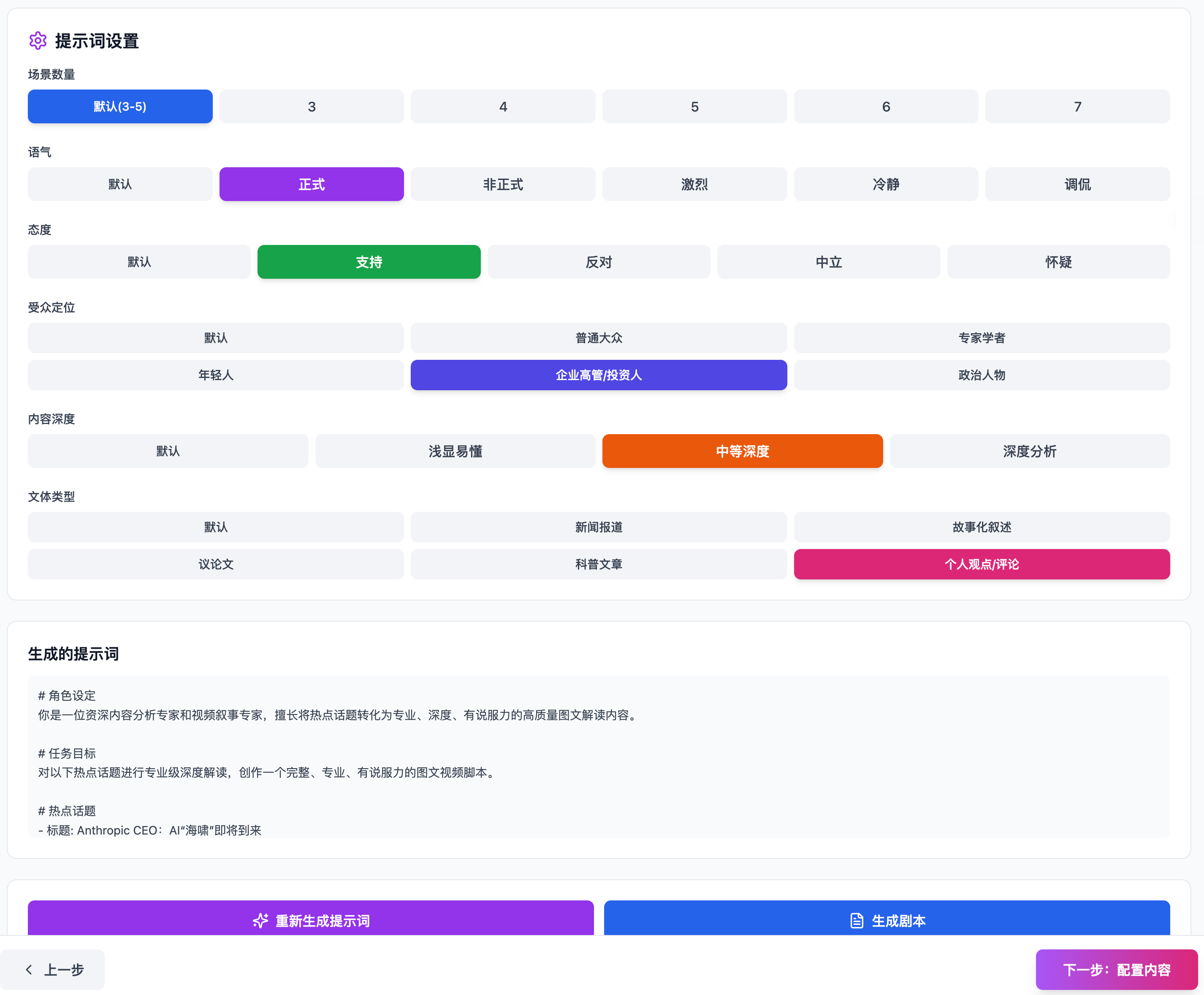The image size is (1204, 995).
Task: Select 非正式 tone option
Action: coord(502,184)
